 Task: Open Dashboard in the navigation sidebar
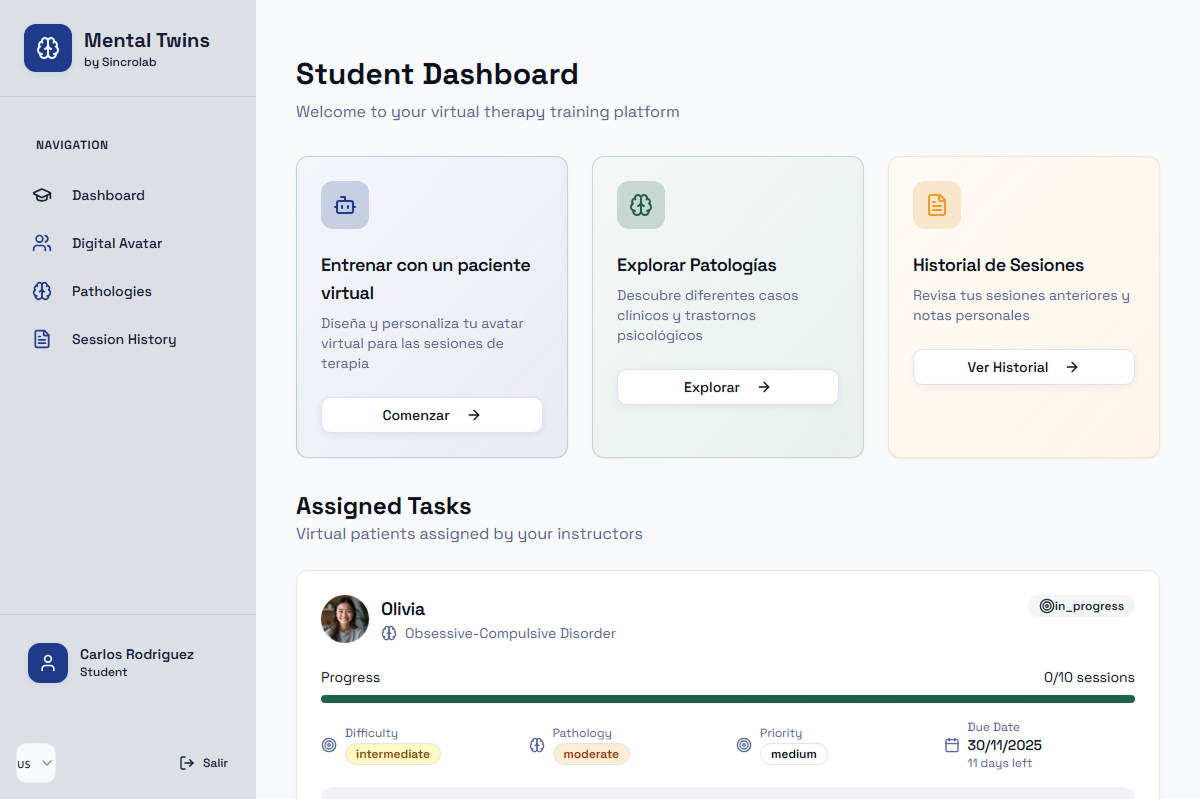point(108,195)
